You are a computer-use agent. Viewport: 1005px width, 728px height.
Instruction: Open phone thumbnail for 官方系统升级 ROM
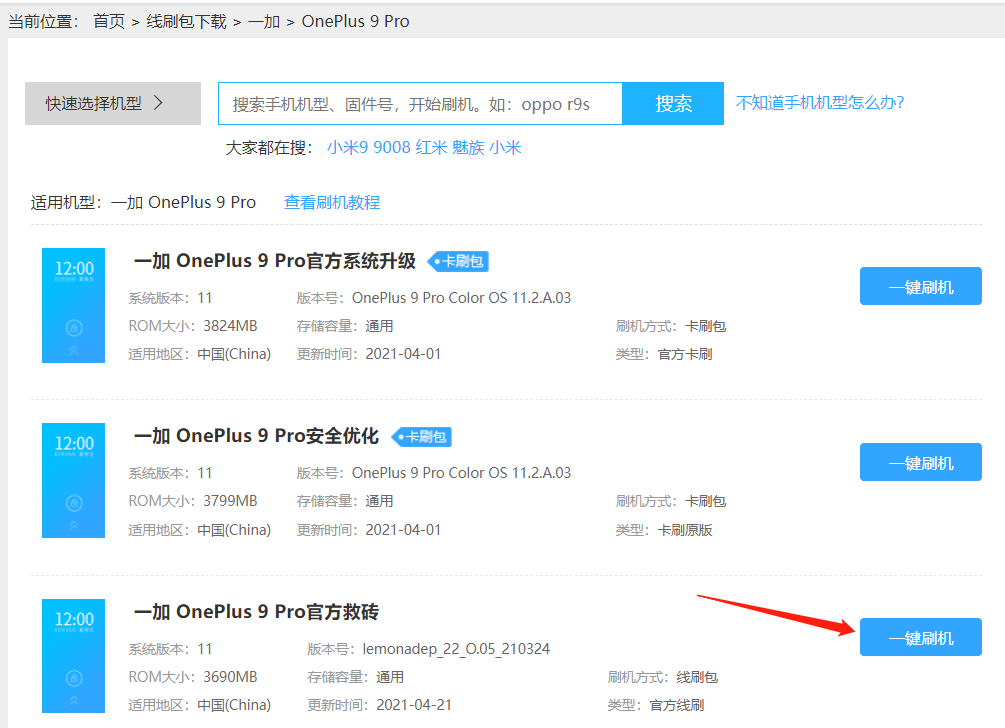73,305
